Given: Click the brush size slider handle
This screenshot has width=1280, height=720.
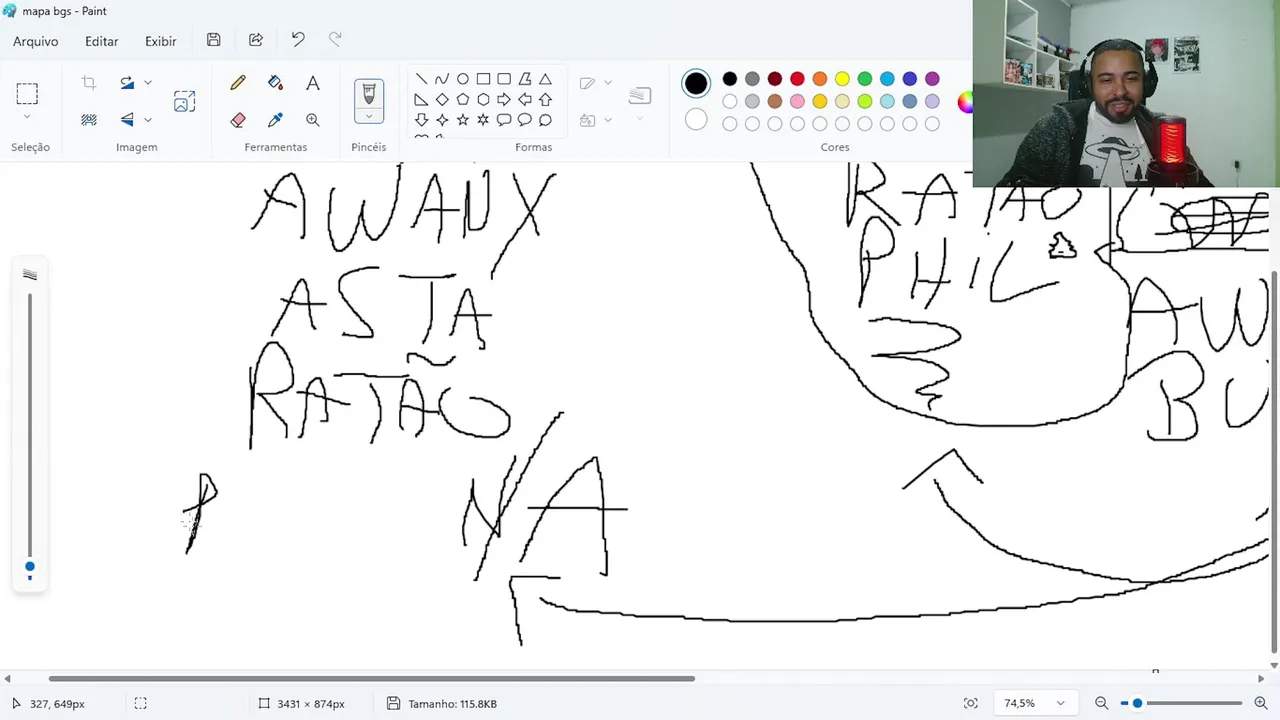Looking at the screenshot, I should click(30, 567).
